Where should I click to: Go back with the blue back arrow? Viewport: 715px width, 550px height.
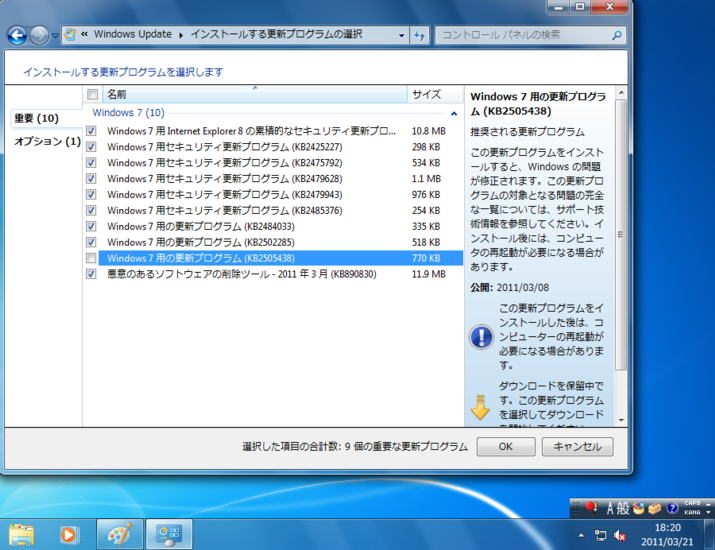(x=17, y=35)
